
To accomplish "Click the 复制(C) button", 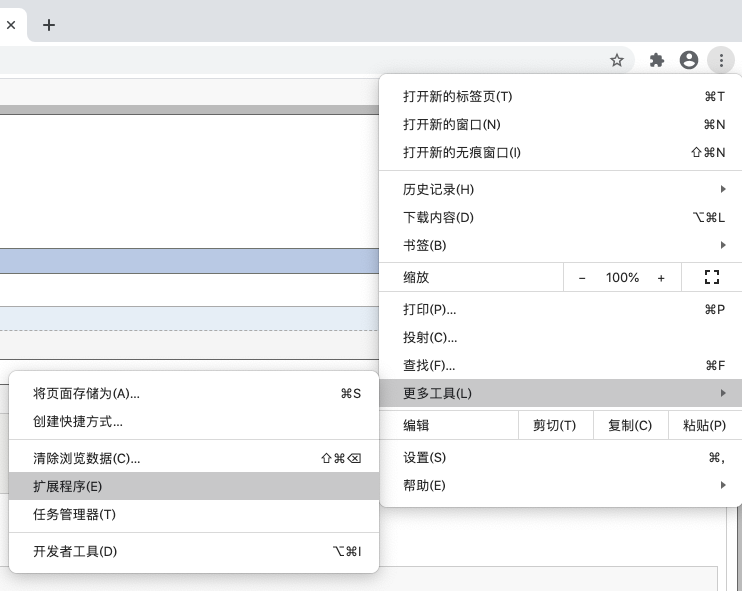I will (x=630, y=425).
